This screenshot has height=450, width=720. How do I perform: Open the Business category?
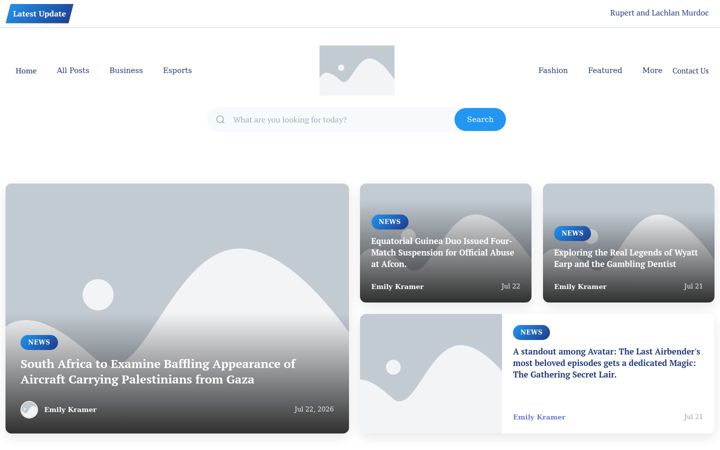[126, 70]
